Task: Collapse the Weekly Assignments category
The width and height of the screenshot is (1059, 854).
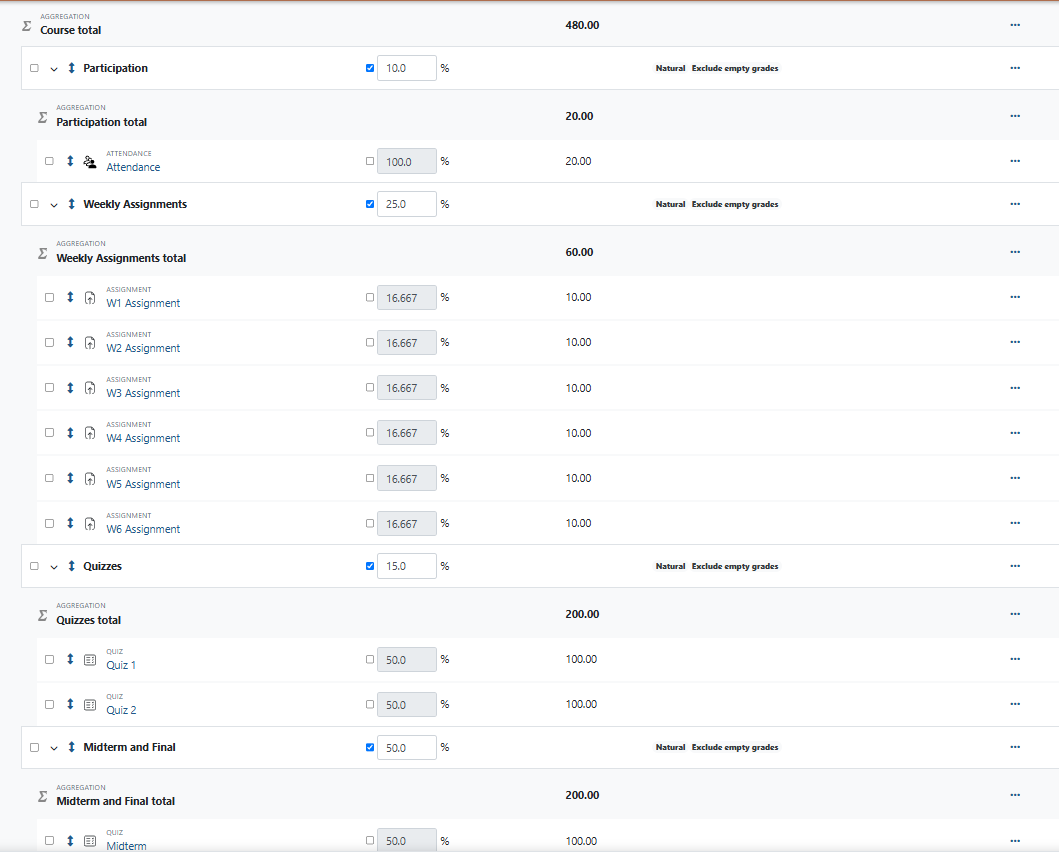Action: 54,205
